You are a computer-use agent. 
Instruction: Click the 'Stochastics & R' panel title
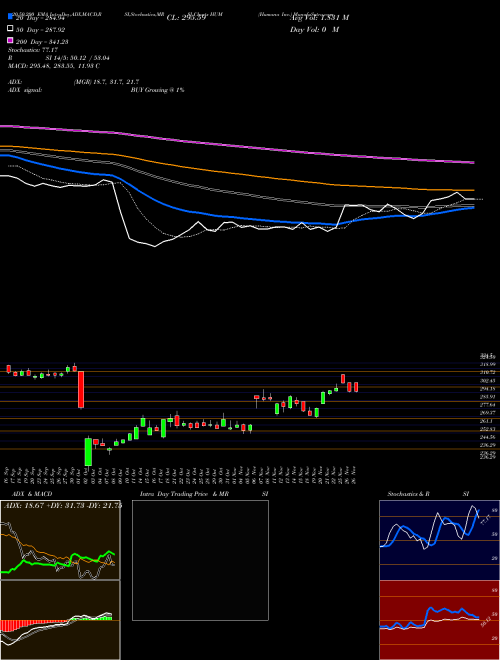[409, 494]
